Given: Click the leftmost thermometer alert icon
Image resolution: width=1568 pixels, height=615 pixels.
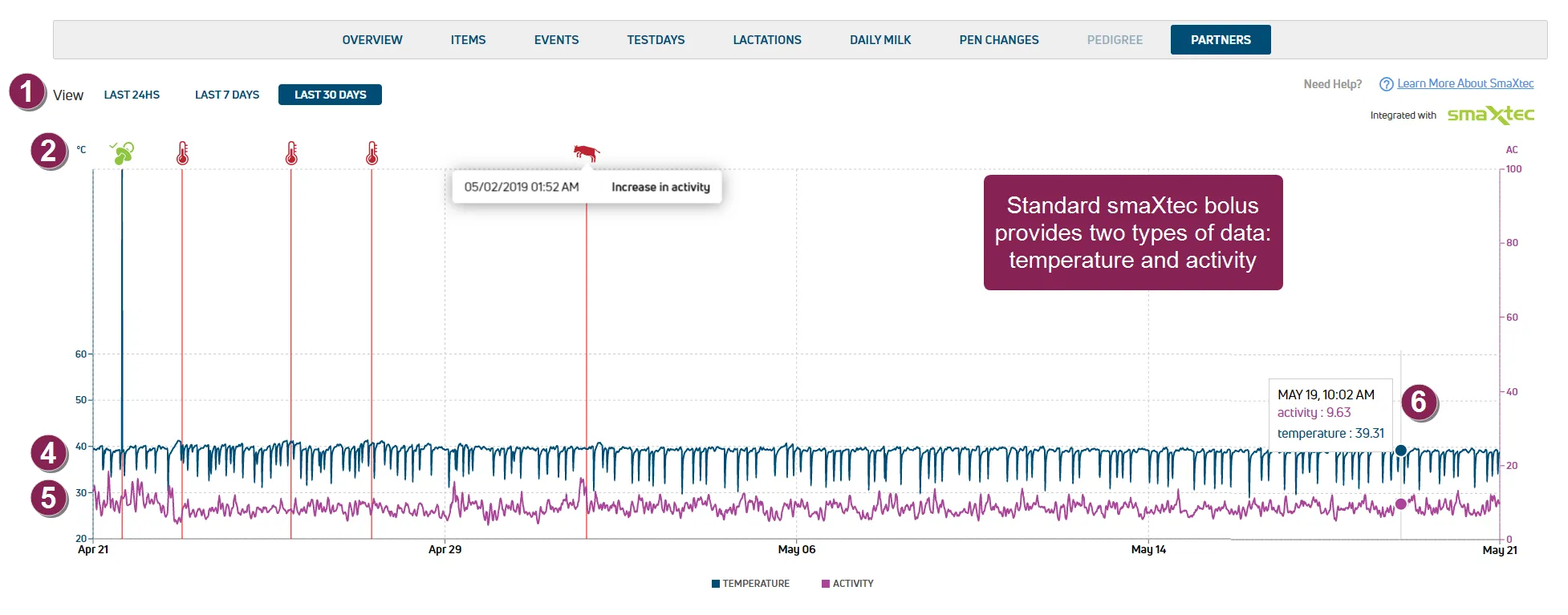Looking at the screenshot, I should click(182, 153).
